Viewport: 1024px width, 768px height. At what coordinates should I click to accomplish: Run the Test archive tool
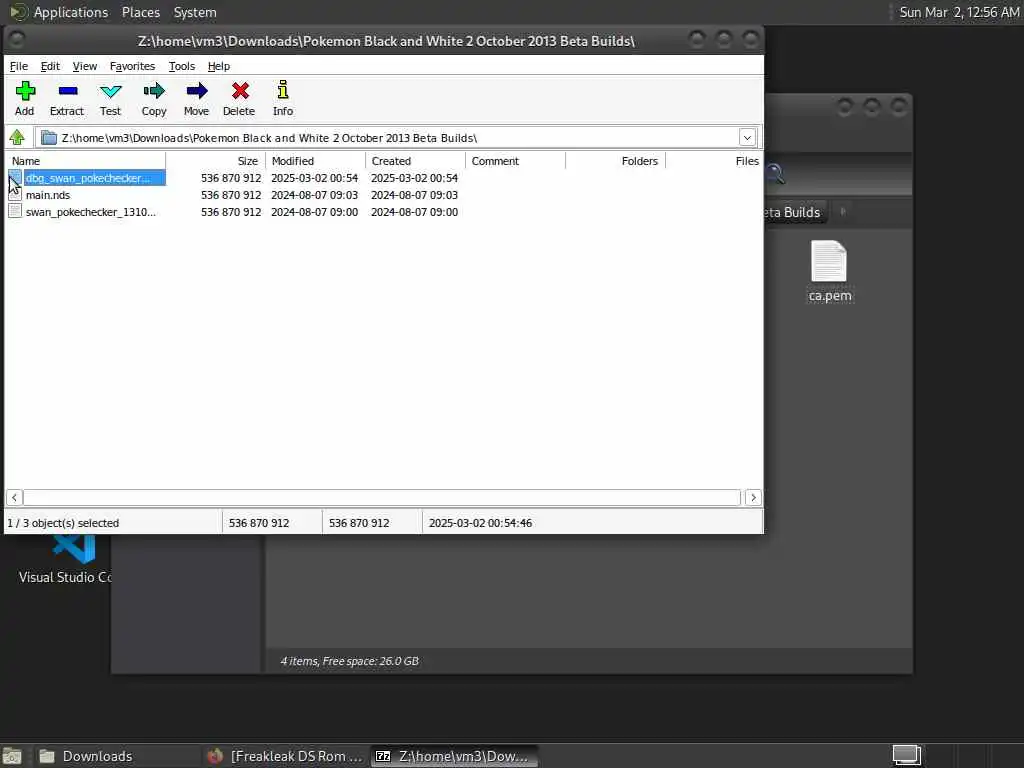pos(110,99)
